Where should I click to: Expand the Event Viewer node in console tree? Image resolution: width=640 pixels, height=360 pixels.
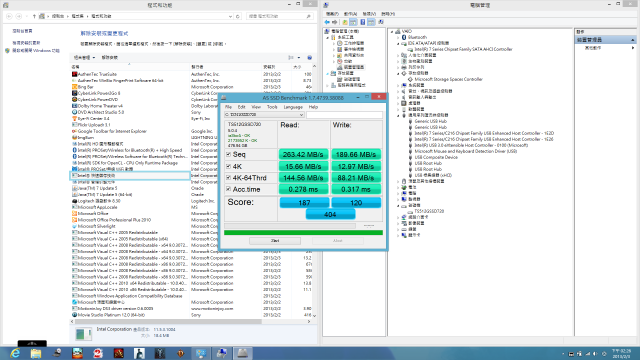pyautogui.click(x=334, y=49)
